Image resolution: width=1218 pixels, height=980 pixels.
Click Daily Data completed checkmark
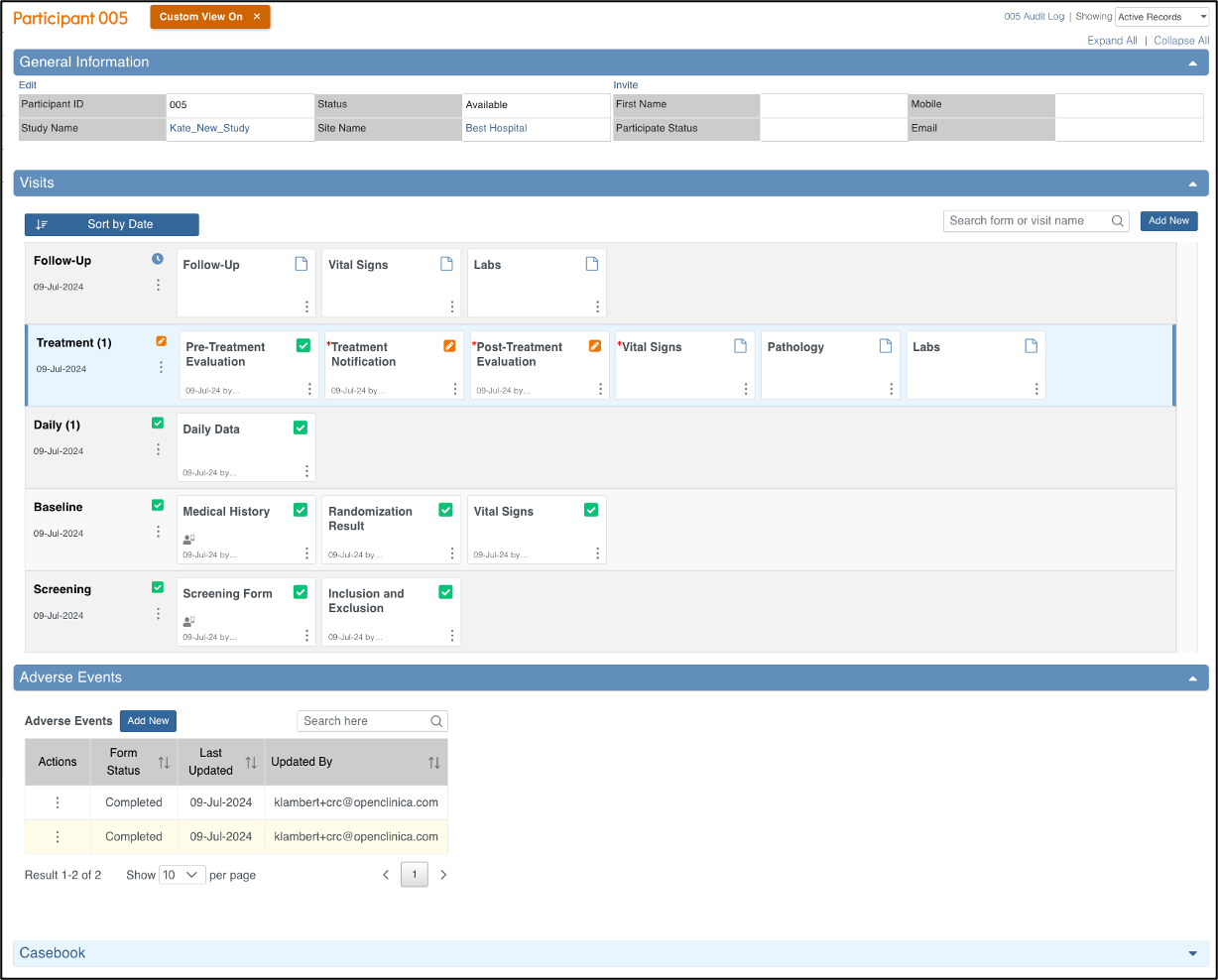[301, 428]
